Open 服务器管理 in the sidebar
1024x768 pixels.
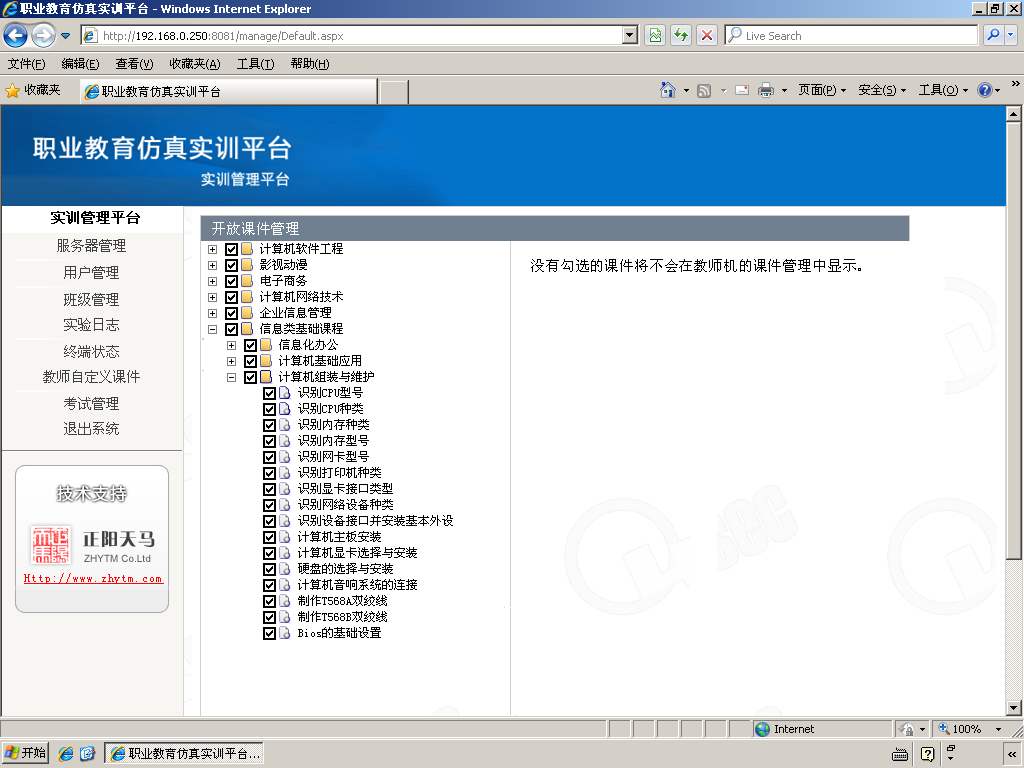[91, 246]
